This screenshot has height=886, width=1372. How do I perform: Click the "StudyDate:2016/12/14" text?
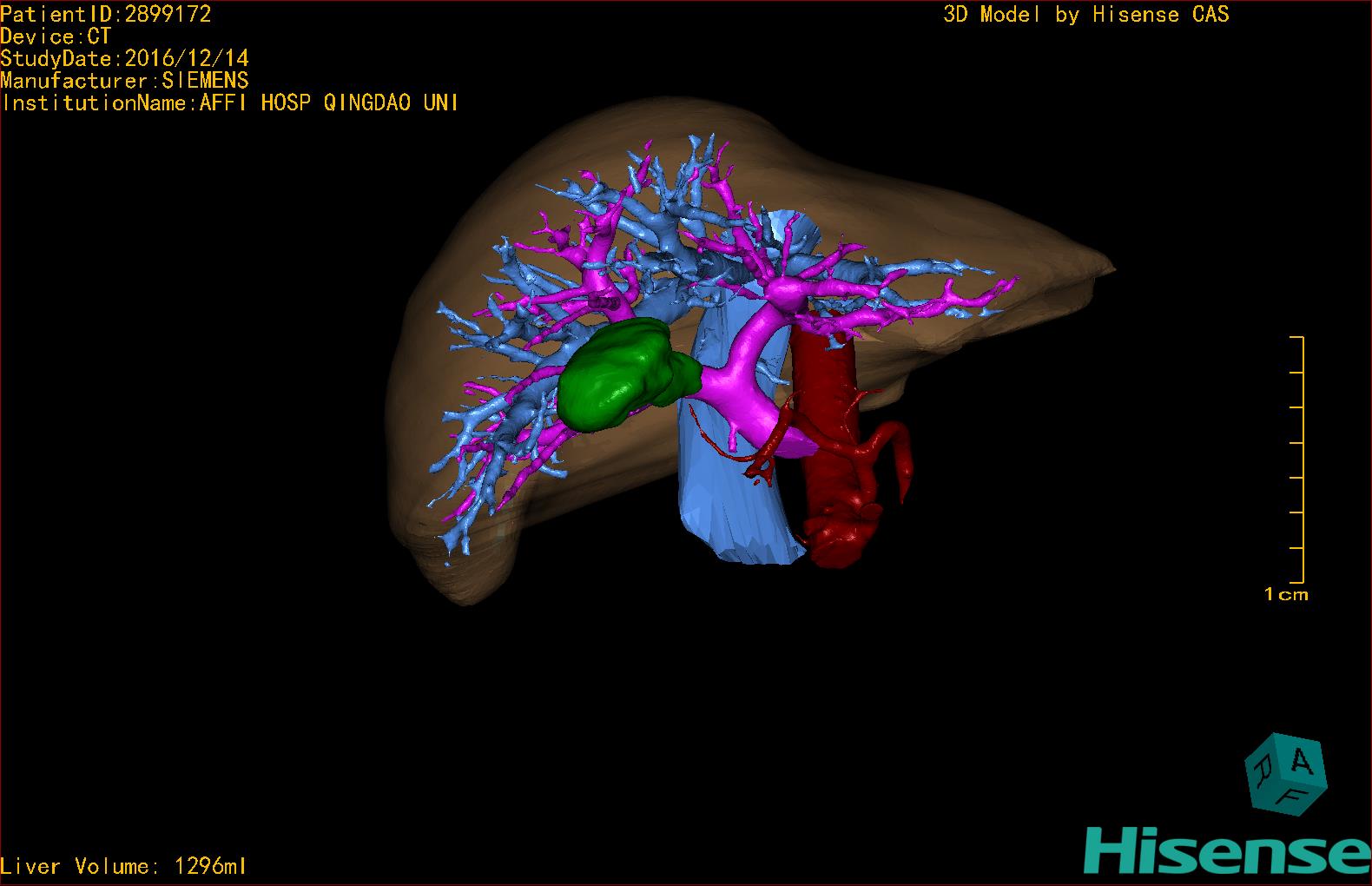(125, 58)
